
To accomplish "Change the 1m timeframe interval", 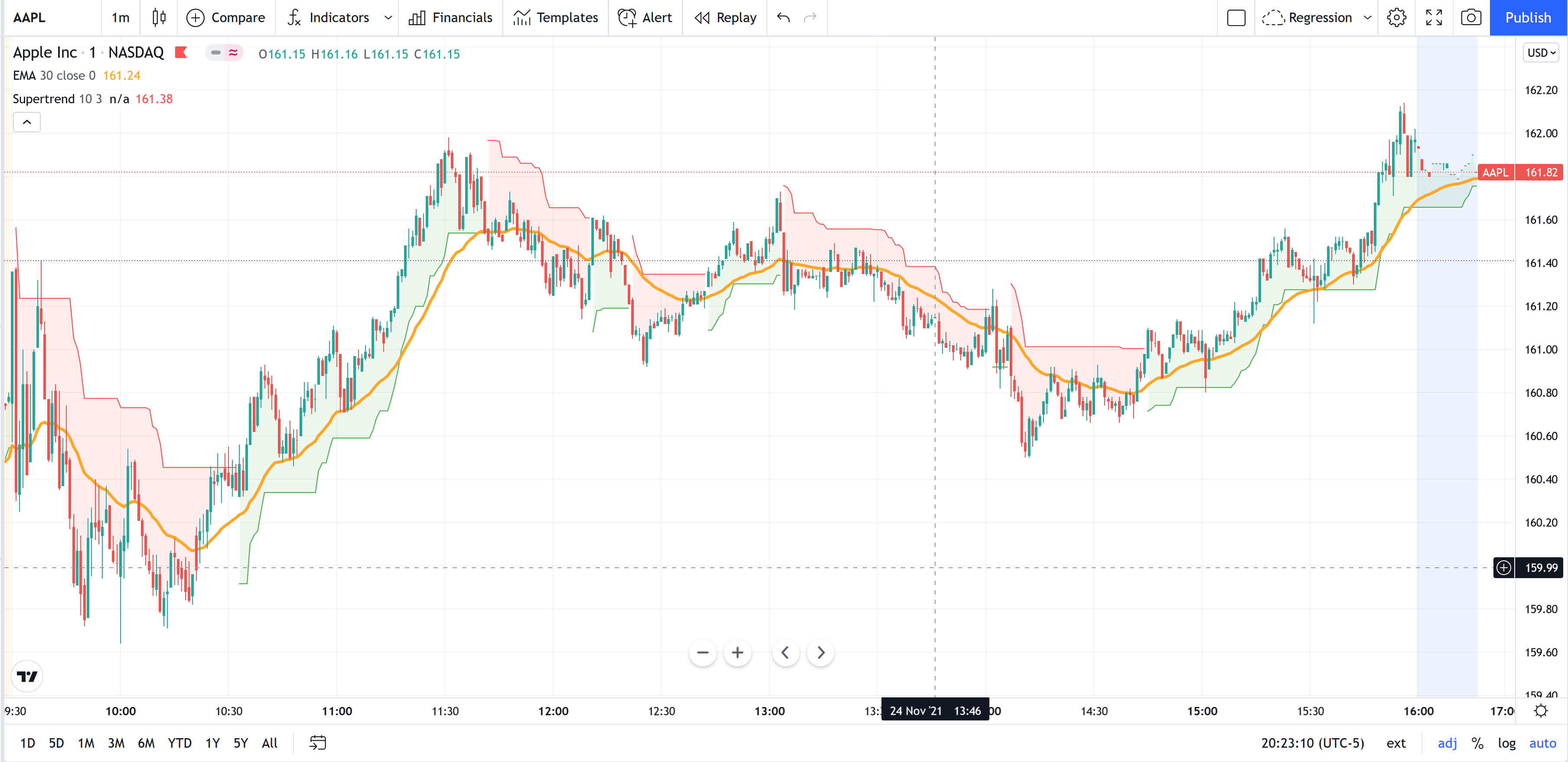I will [120, 18].
